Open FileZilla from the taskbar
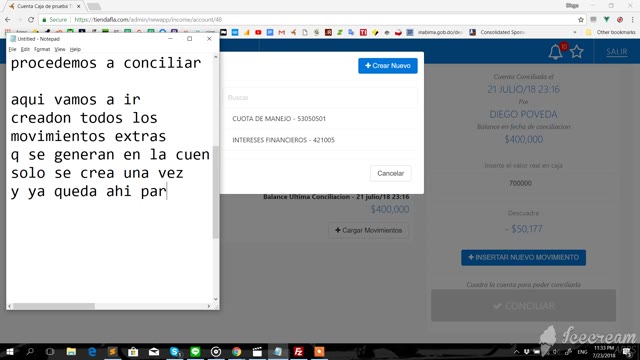This screenshot has width=640, height=360. (x=298, y=351)
